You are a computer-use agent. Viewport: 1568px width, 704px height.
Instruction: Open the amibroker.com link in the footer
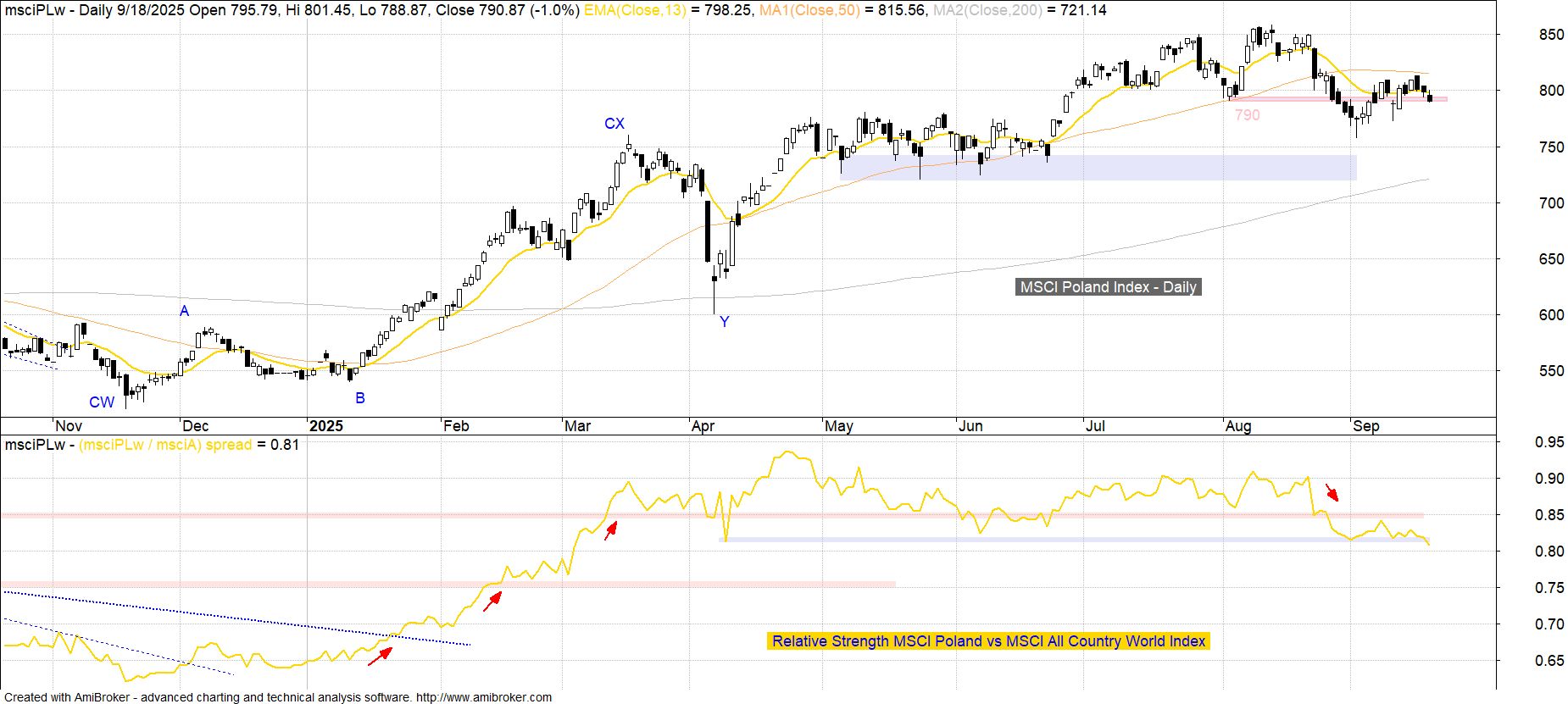tap(484, 697)
